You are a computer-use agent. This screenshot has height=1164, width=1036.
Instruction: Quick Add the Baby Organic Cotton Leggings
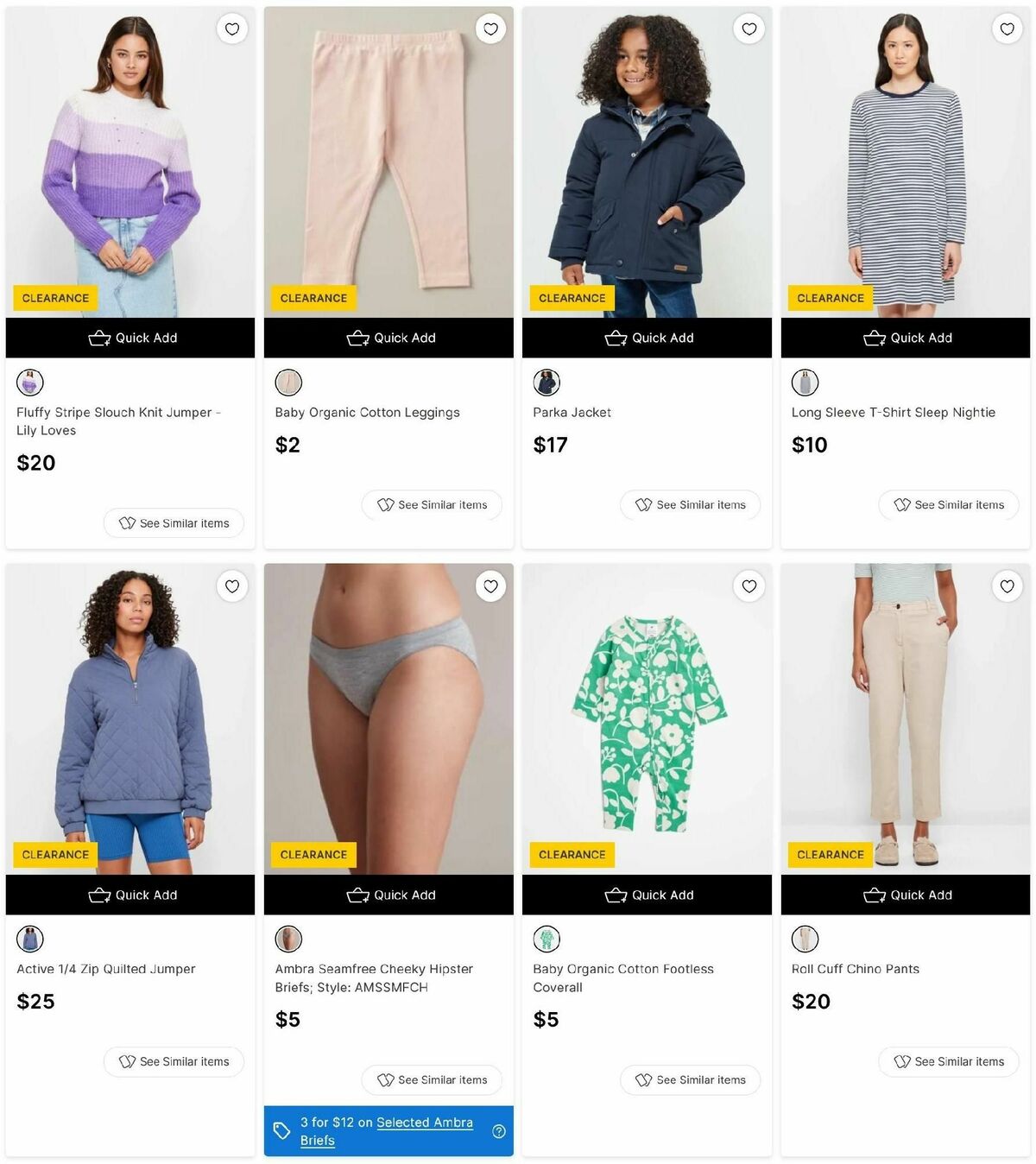(x=388, y=338)
